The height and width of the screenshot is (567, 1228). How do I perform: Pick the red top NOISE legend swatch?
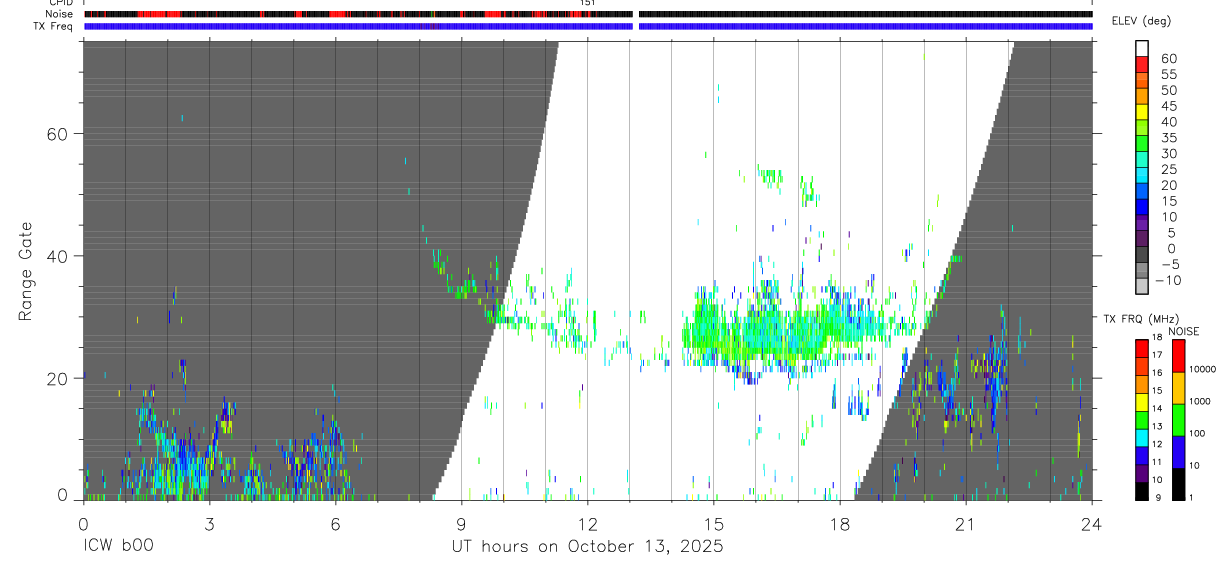[x=1178, y=356]
